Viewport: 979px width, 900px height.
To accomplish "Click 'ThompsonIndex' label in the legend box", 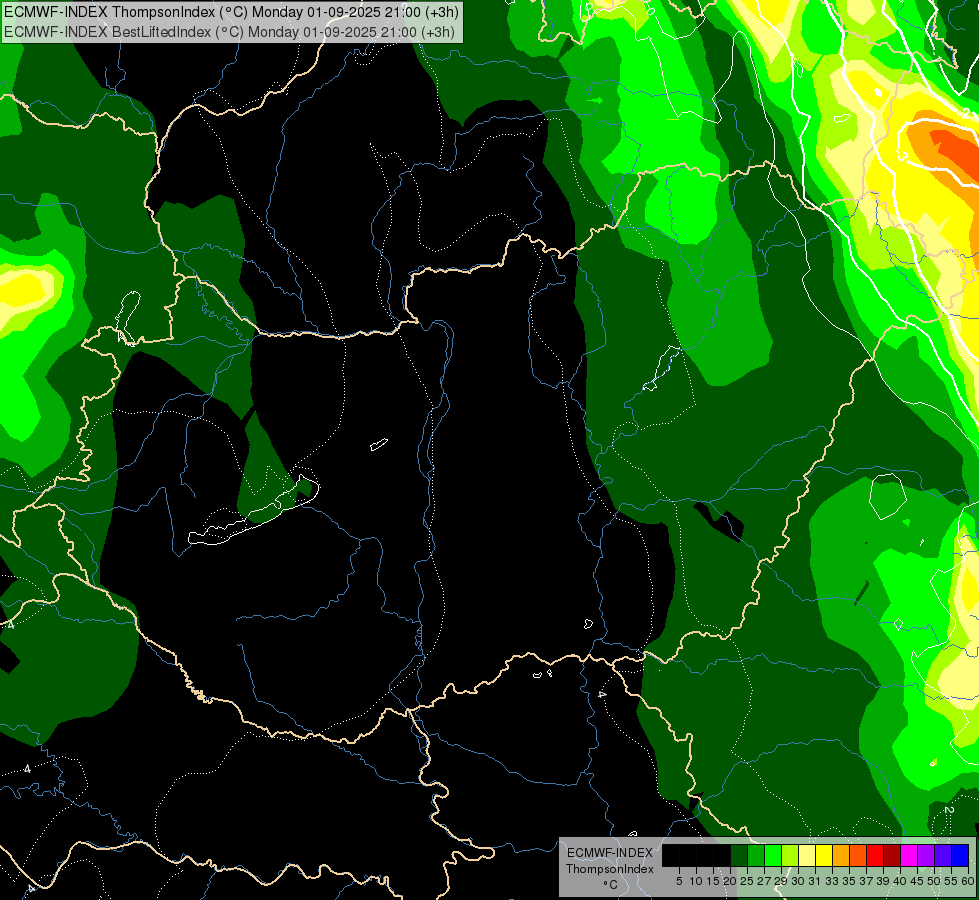I will point(610,869).
